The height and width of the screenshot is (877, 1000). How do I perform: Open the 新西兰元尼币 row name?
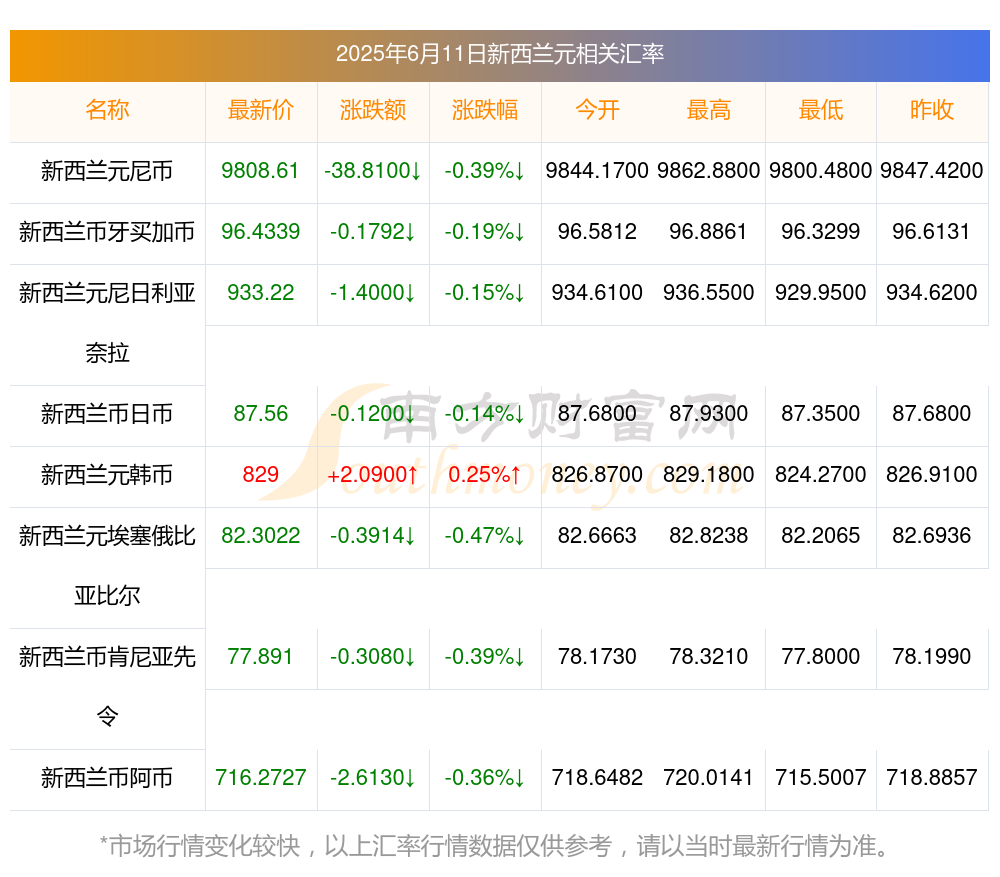(x=107, y=171)
